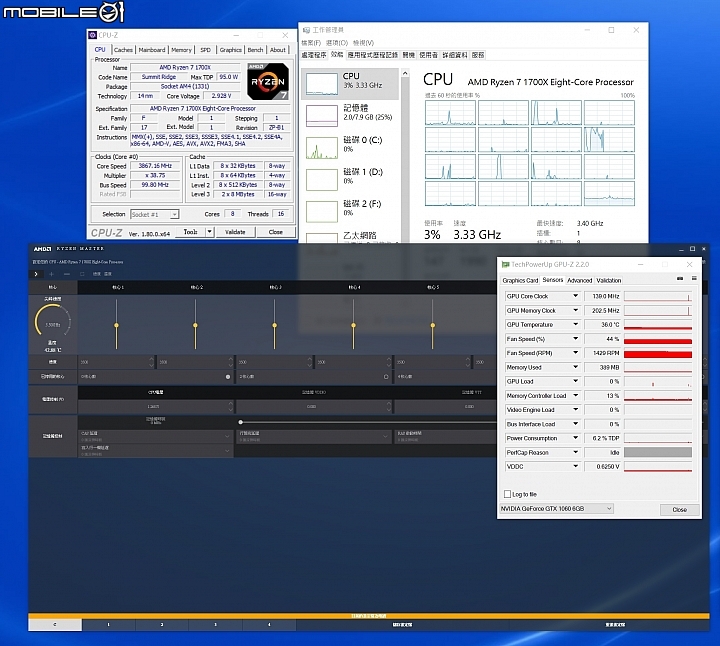Screen dimensions: 720x646
Task: Select Disk 0 (C:) thumbnail in Task Manager
Action: click(321, 148)
